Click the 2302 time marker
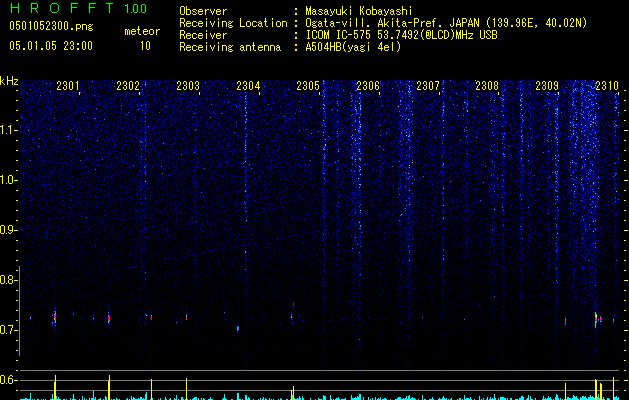The image size is (629, 400). click(x=128, y=85)
